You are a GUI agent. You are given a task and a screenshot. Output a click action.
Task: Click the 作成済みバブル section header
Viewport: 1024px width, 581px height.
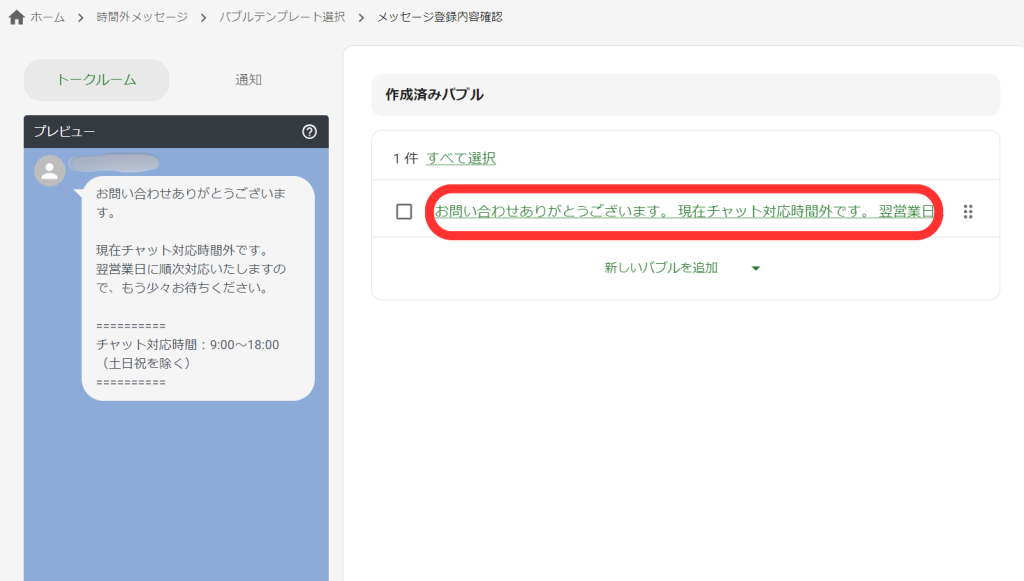(435, 95)
